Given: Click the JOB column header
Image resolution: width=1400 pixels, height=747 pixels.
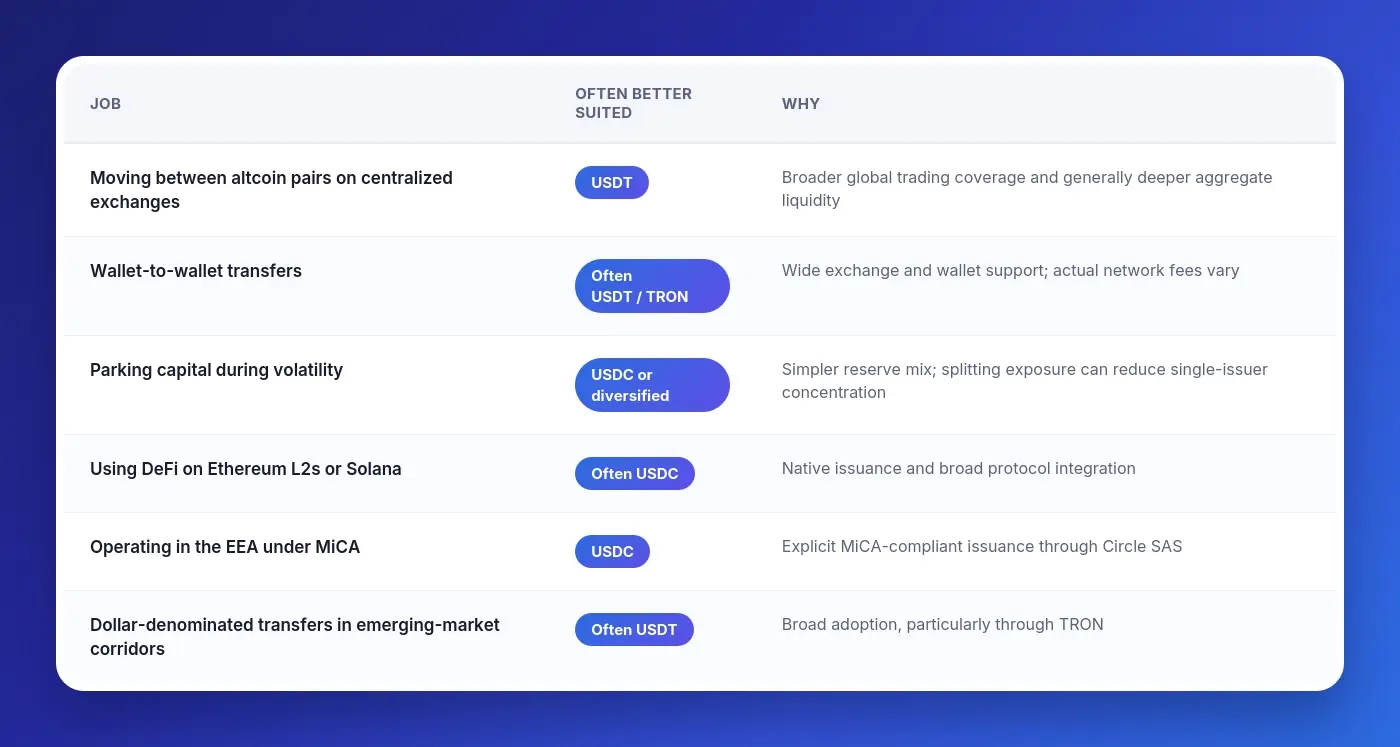Looking at the screenshot, I should tap(106, 104).
